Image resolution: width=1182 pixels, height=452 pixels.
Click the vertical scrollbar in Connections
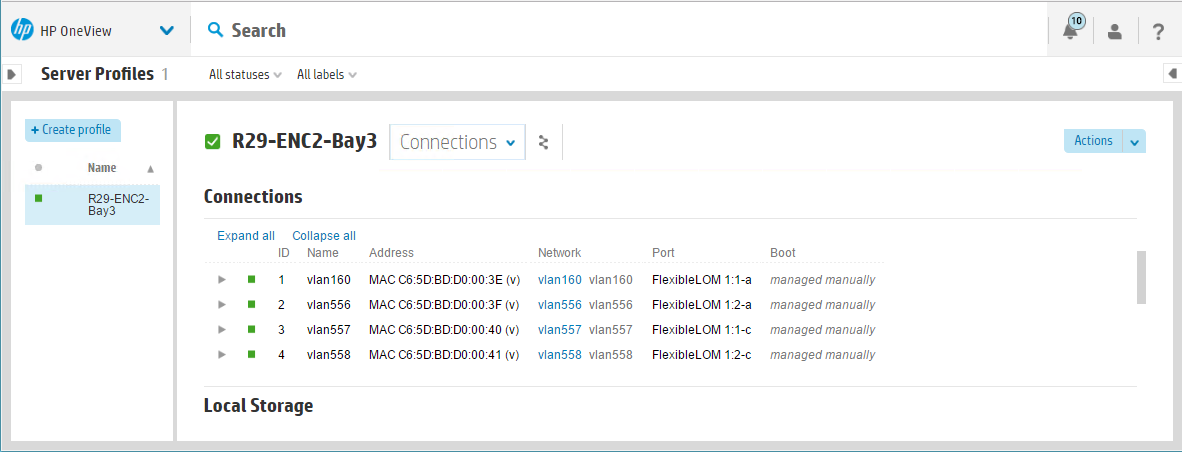(1141, 277)
